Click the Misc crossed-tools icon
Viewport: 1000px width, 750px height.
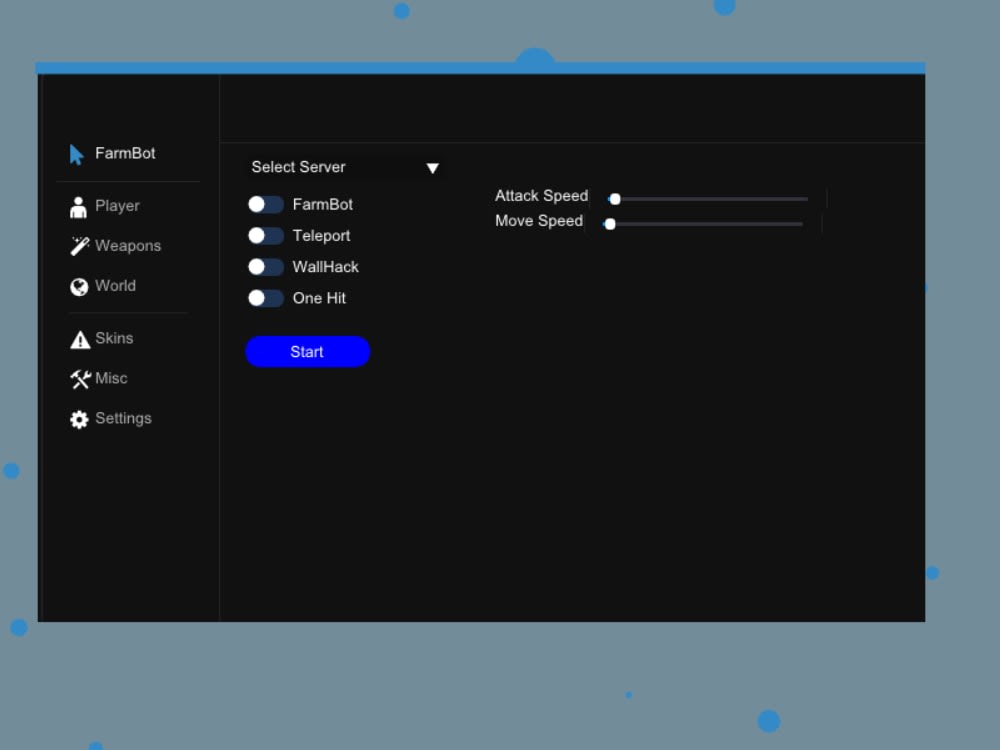point(78,378)
